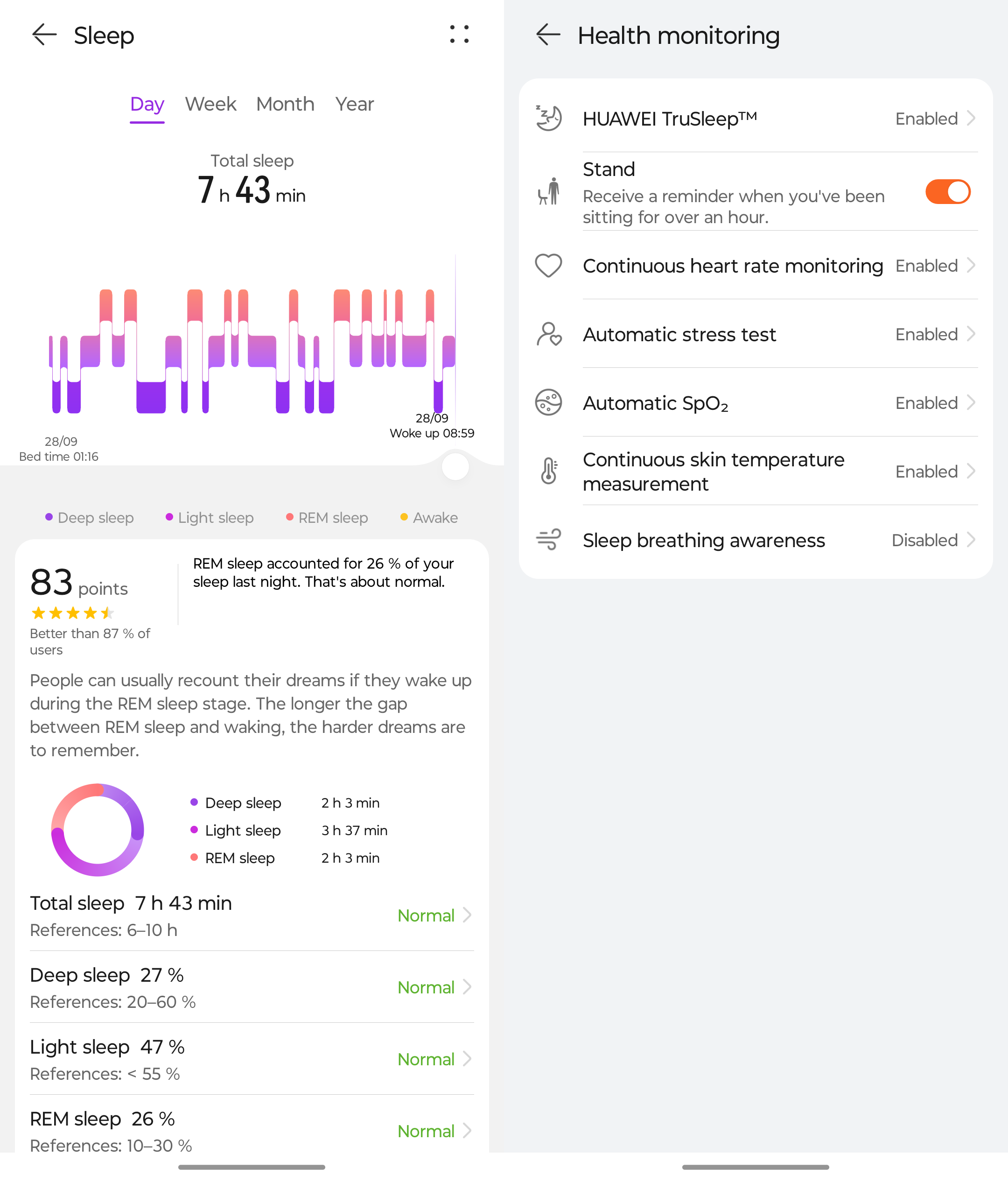Image resolution: width=1008 pixels, height=1182 pixels.
Task: Open Continuous heart rate monitoring setting
Action: (x=733, y=266)
